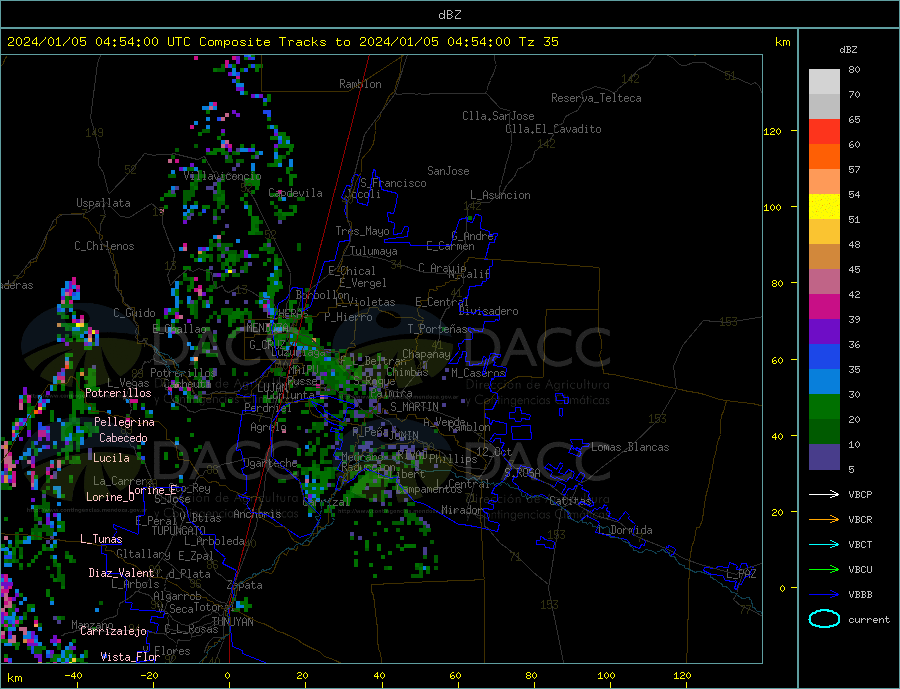900x689 pixels.
Task: Click the orange VBCR arrow symbol
Action: (x=824, y=520)
